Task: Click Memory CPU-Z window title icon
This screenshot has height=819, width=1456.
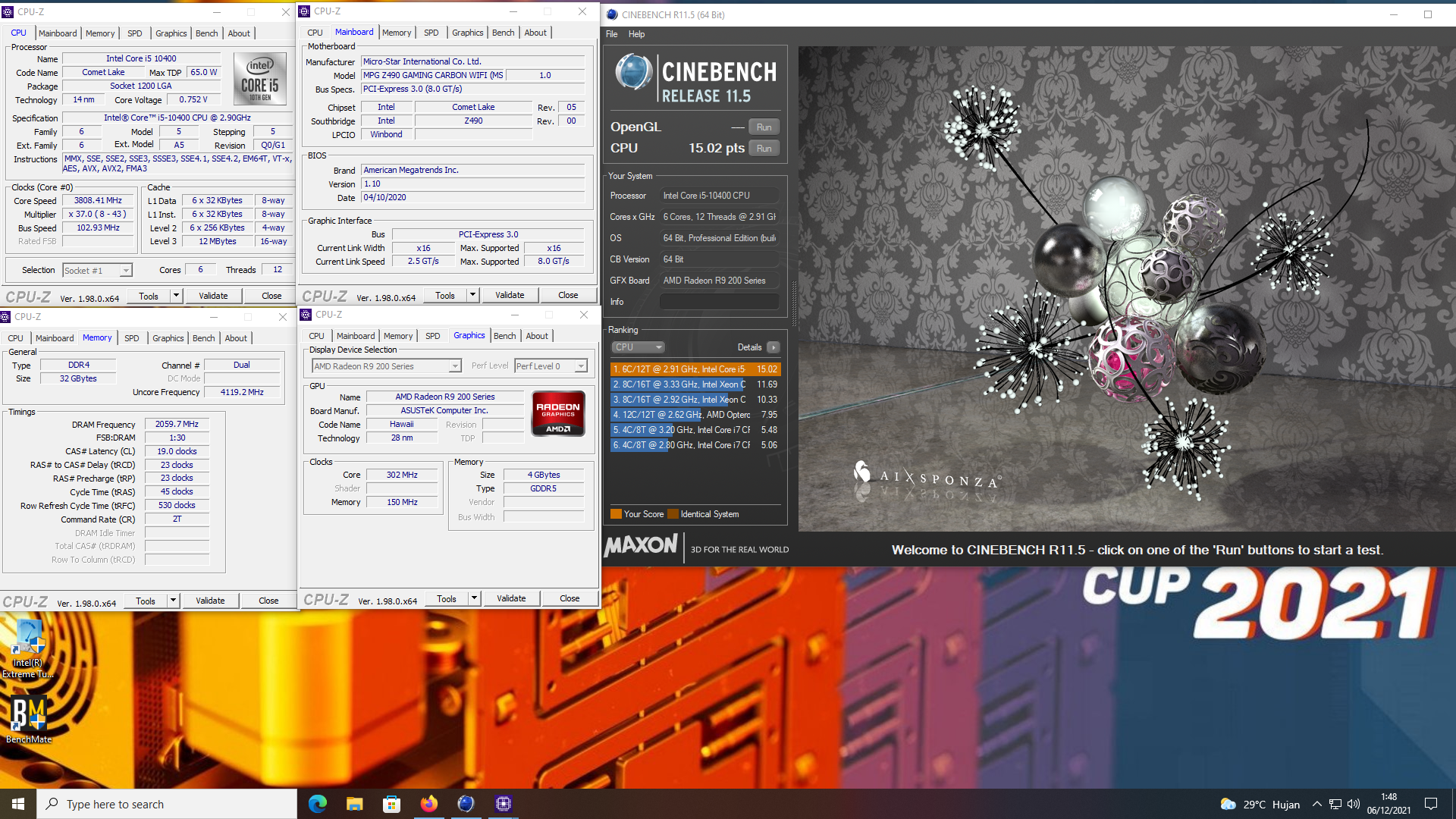Action: coord(5,317)
